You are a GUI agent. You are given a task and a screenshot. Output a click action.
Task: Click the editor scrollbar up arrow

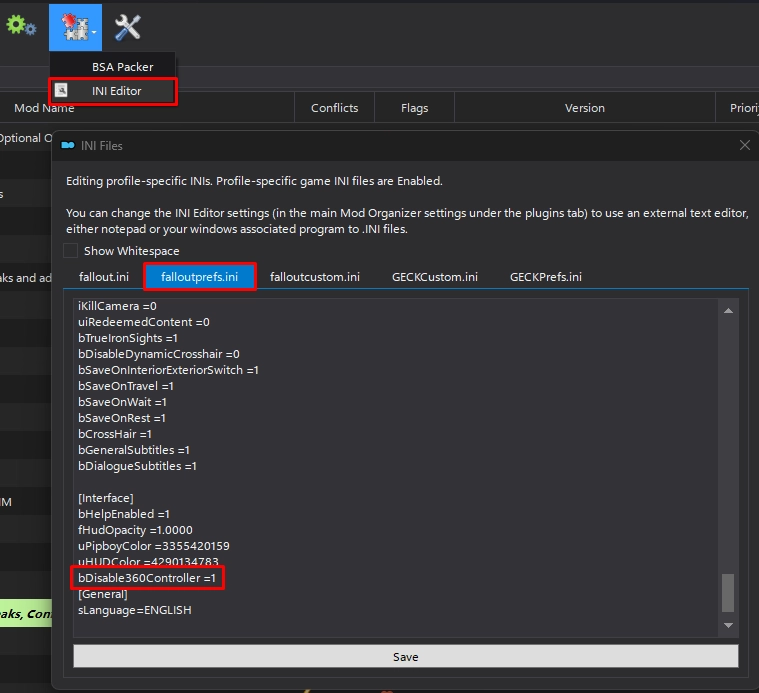728,311
